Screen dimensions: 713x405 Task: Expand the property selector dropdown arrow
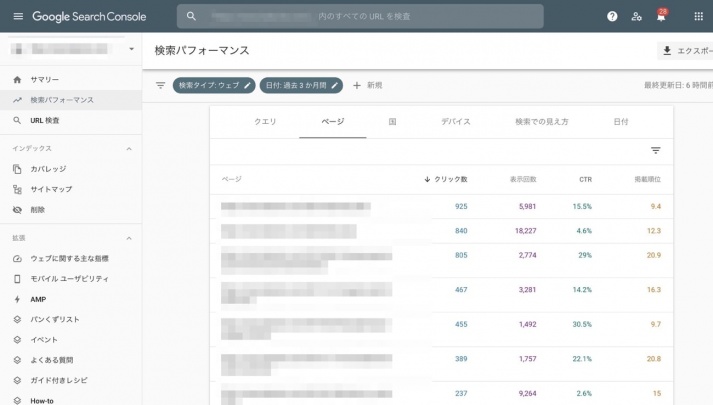coord(131,49)
